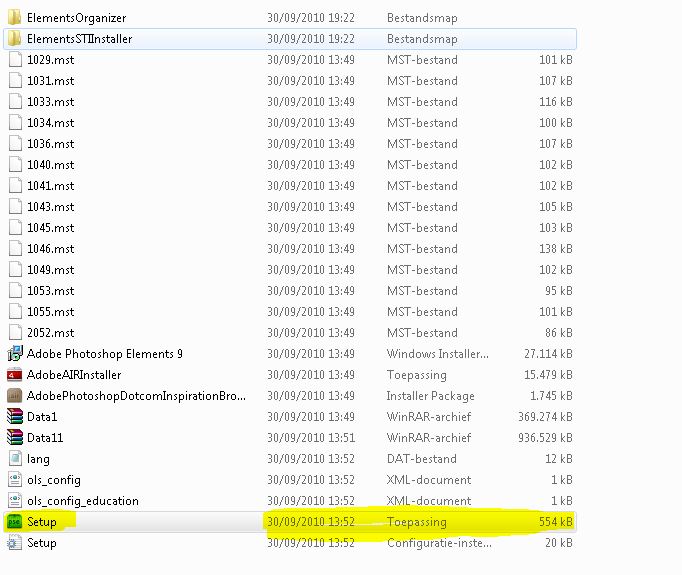
Task: Click the Setup configuration settings gear icon
Action: [15, 543]
